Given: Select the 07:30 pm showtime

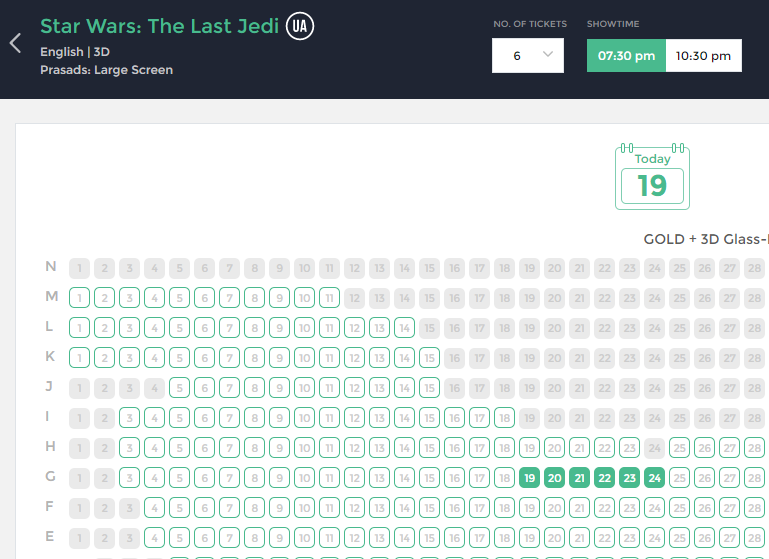Looking at the screenshot, I should coord(626,56).
